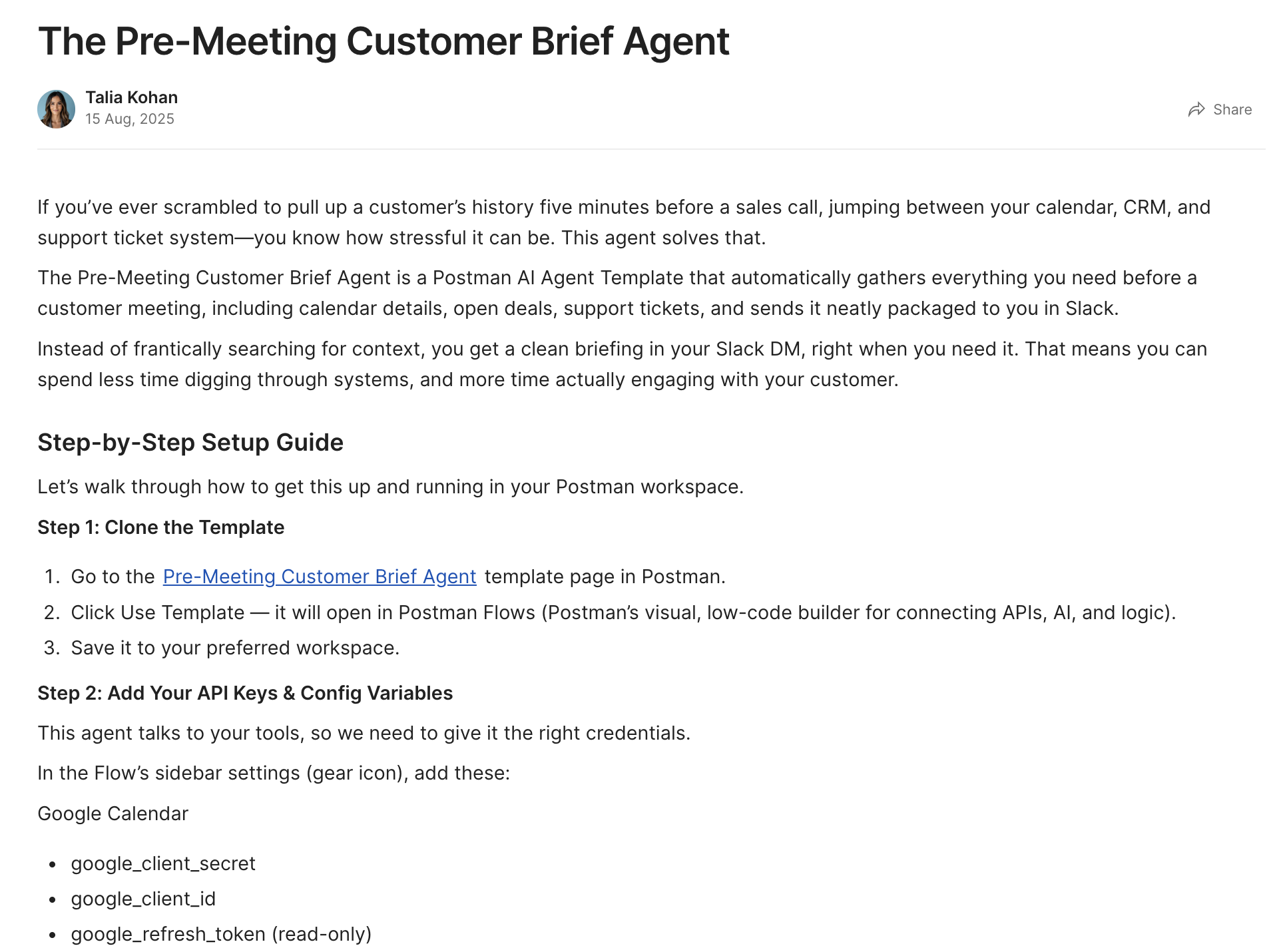Click the Share arrow icon
This screenshot has height=952, width=1285.
tap(1196, 110)
